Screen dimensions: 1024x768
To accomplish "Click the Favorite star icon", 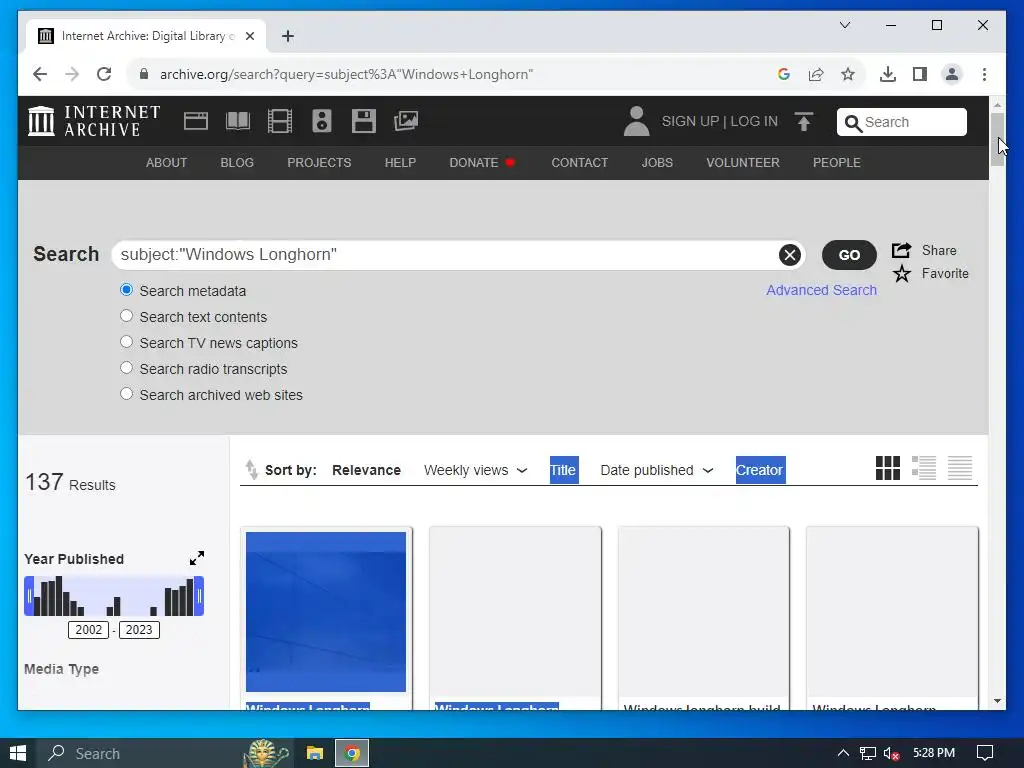I will (x=902, y=274).
